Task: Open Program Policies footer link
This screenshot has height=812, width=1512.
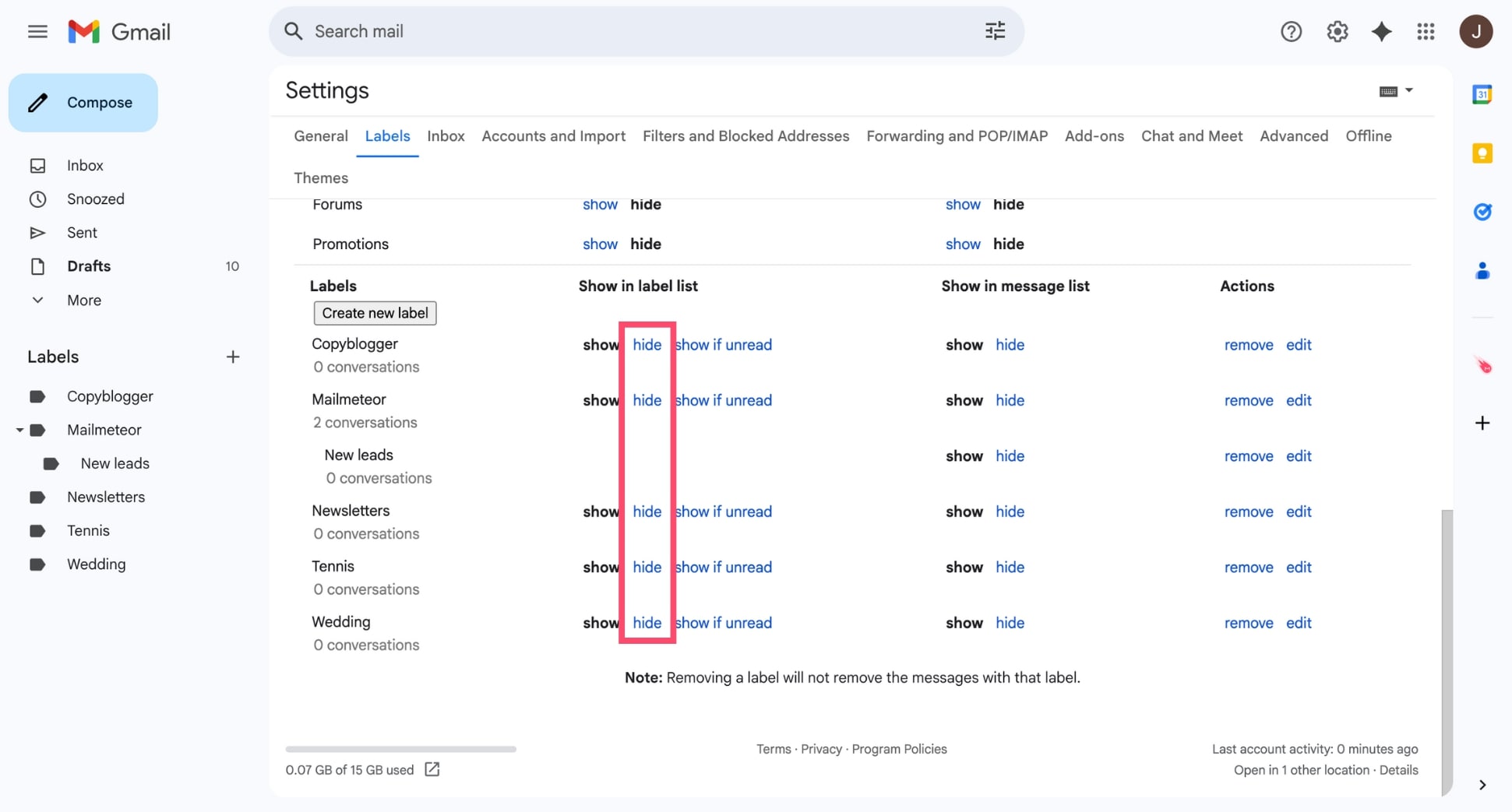Action: click(899, 749)
